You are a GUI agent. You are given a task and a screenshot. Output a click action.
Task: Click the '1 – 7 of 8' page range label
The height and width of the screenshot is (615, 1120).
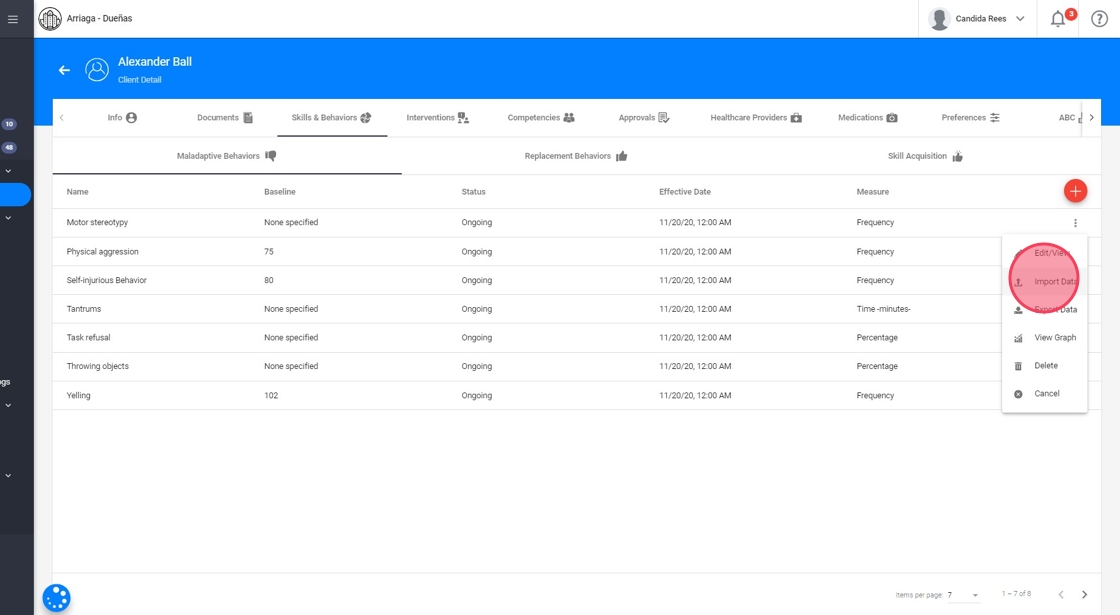1016,594
